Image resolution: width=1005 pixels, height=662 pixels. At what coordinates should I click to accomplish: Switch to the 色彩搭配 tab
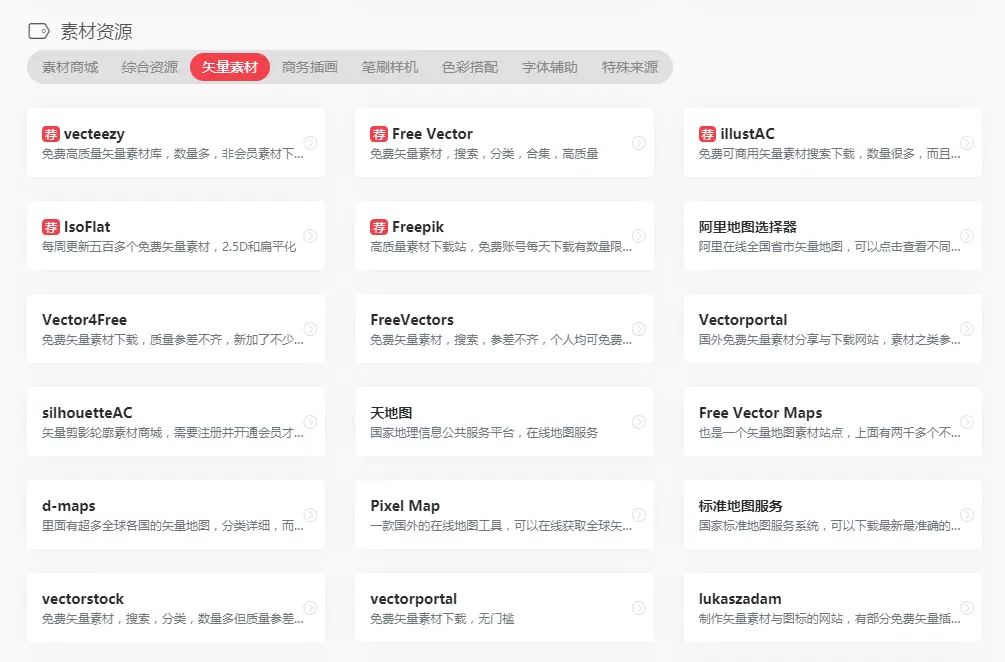click(x=470, y=69)
